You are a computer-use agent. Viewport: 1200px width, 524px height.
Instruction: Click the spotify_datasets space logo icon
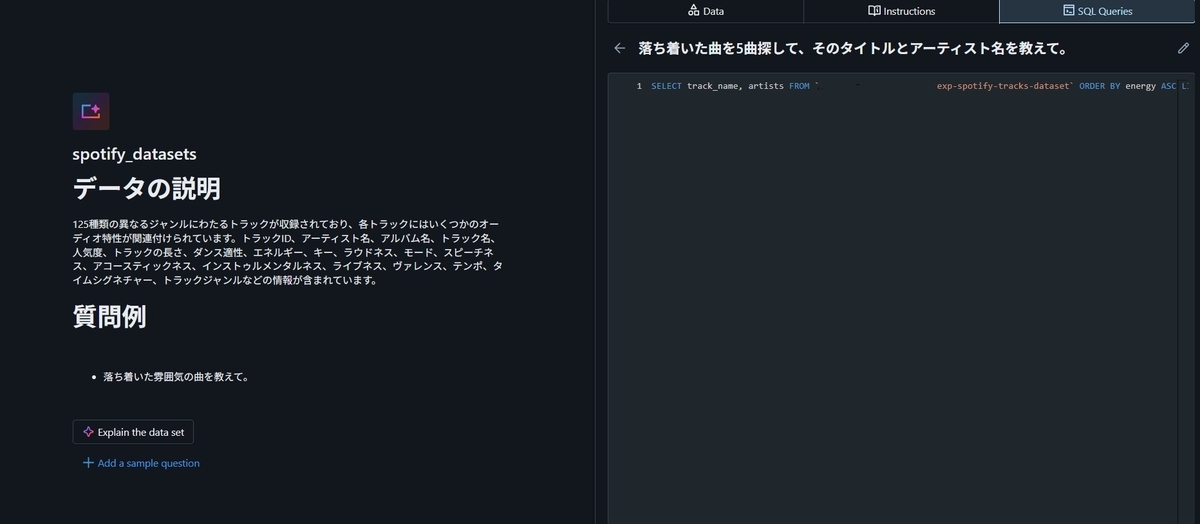91,111
